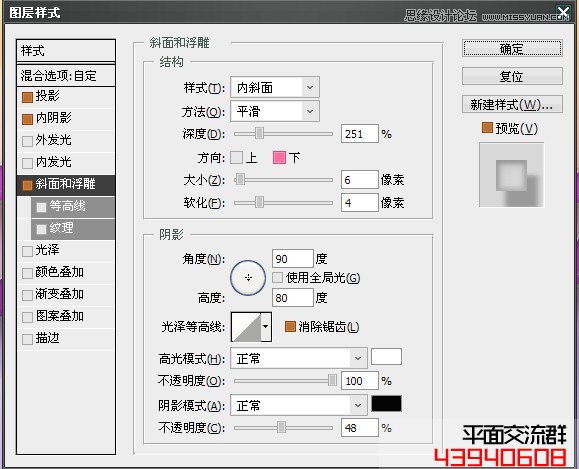Open the 纹理 sub-item row
Viewport: 579px width, 469px height.
pos(73,229)
